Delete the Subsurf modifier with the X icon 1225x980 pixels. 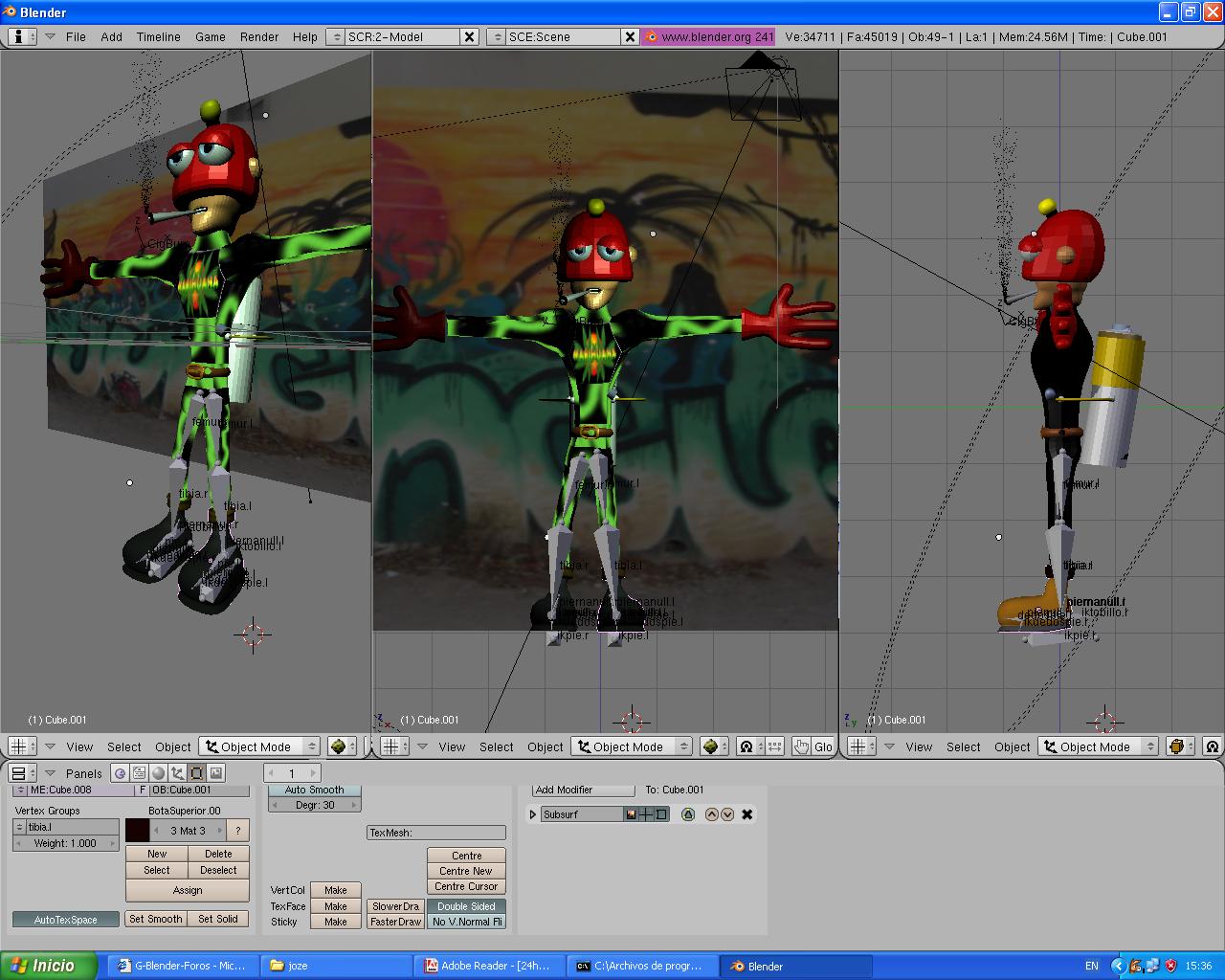[747, 814]
